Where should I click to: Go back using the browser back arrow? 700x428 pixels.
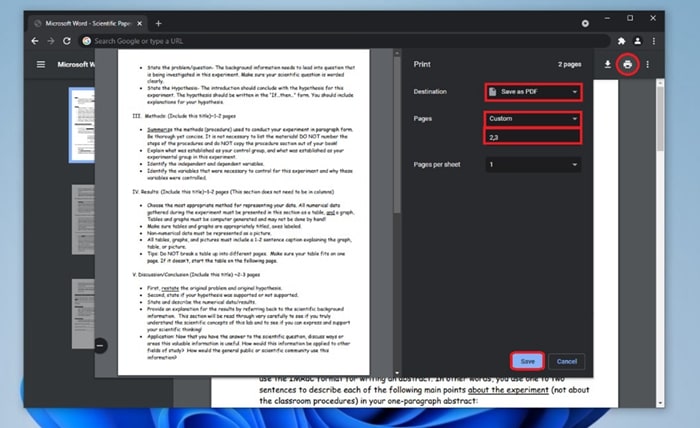pos(35,41)
